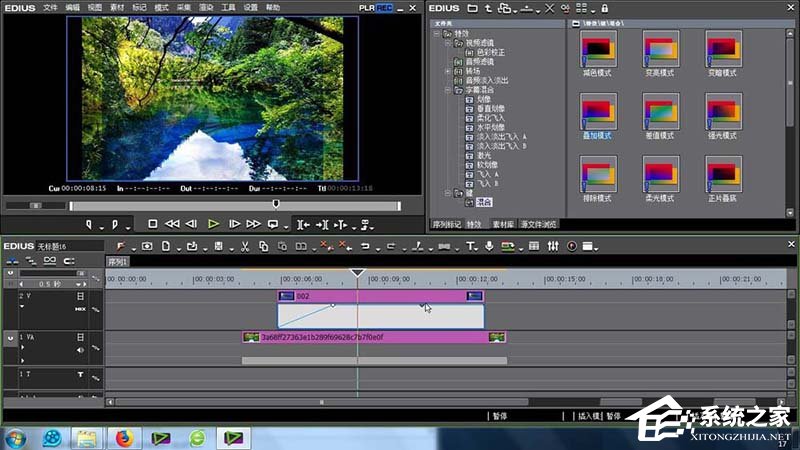This screenshot has width=800, height=450.
Task: Collapse the 字幕混合 folder in effects tree
Action: point(448,90)
